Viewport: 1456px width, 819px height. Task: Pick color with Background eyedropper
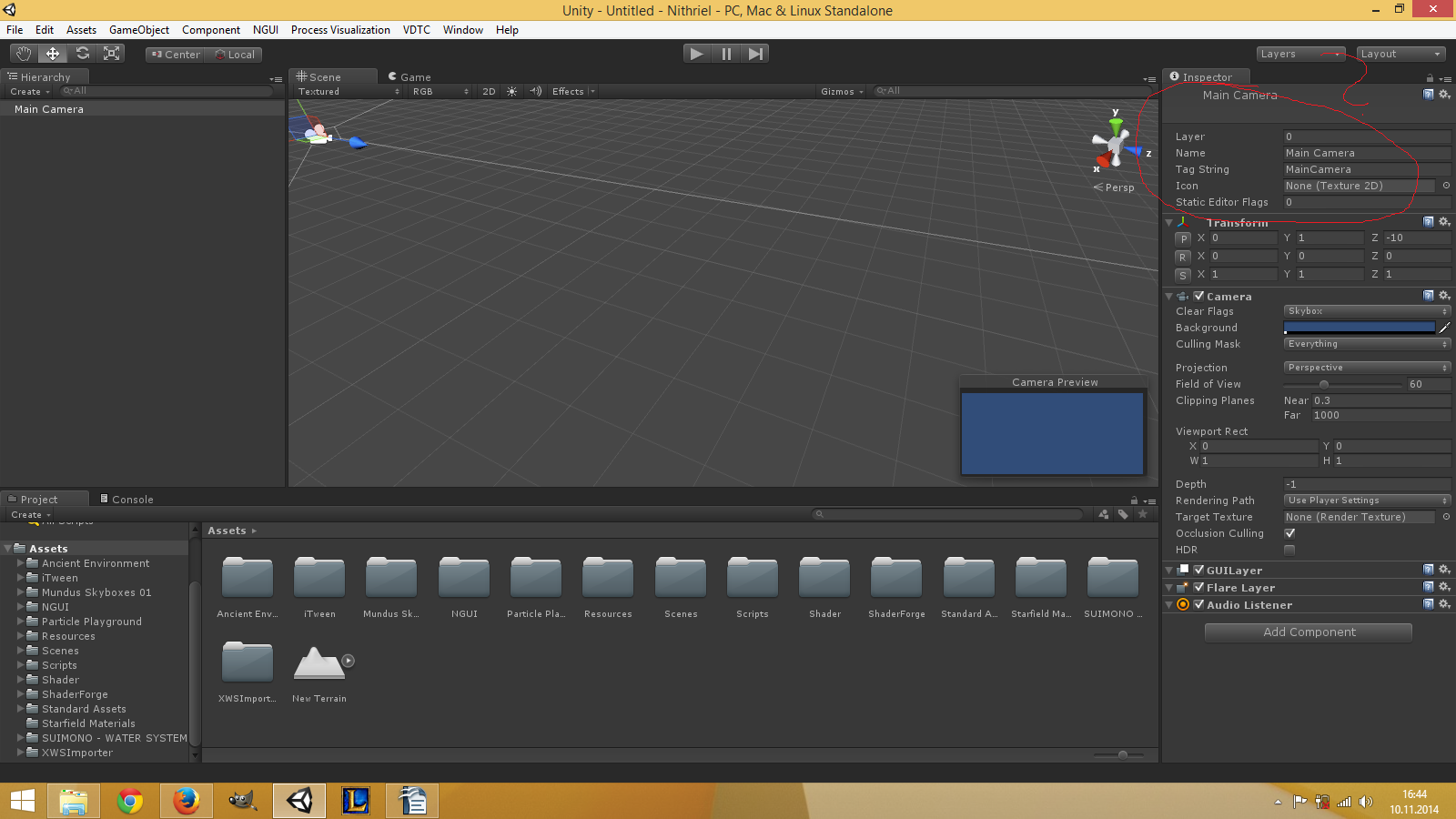point(1444,328)
